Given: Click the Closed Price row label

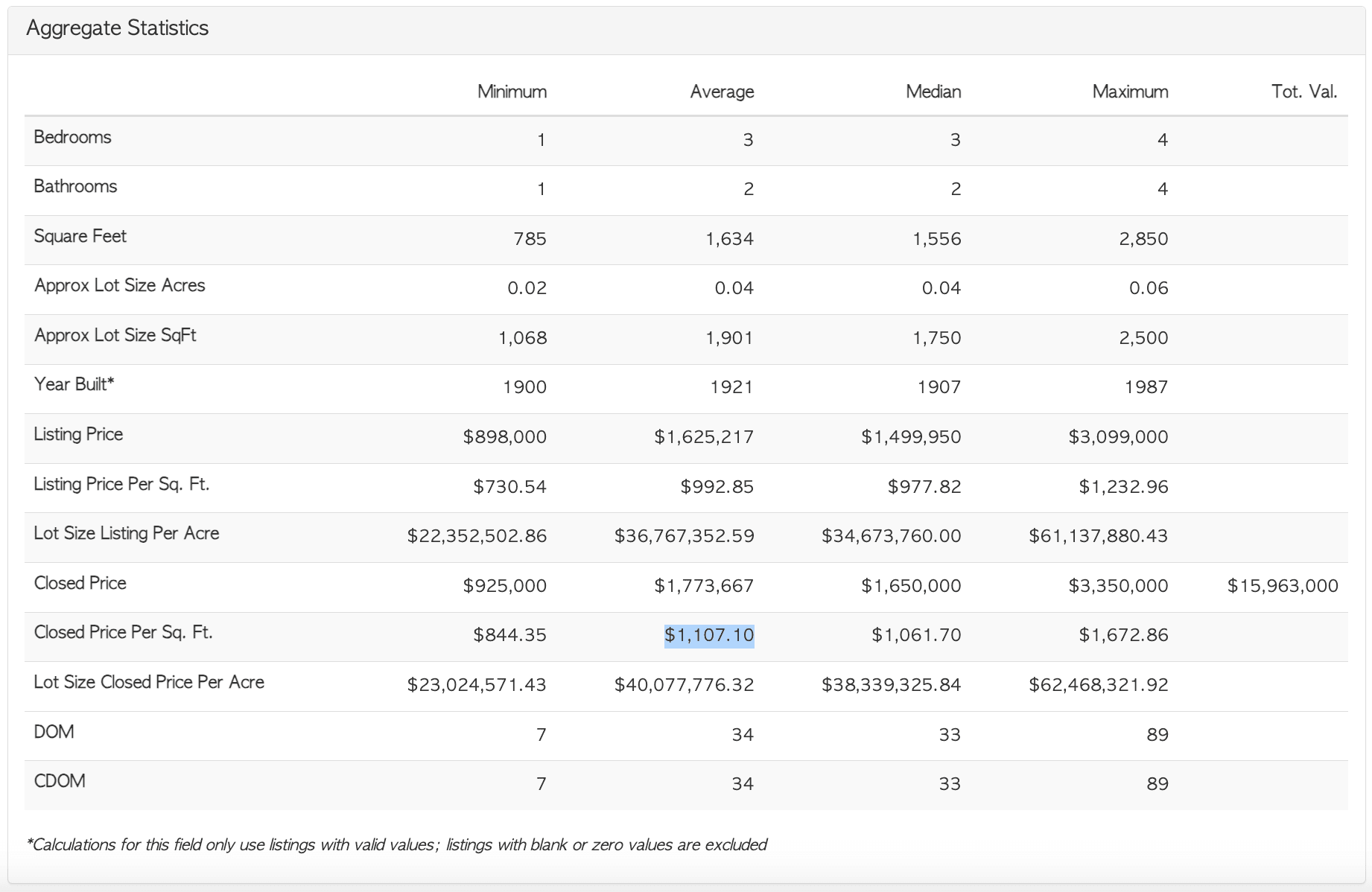Looking at the screenshot, I should coord(80,583).
